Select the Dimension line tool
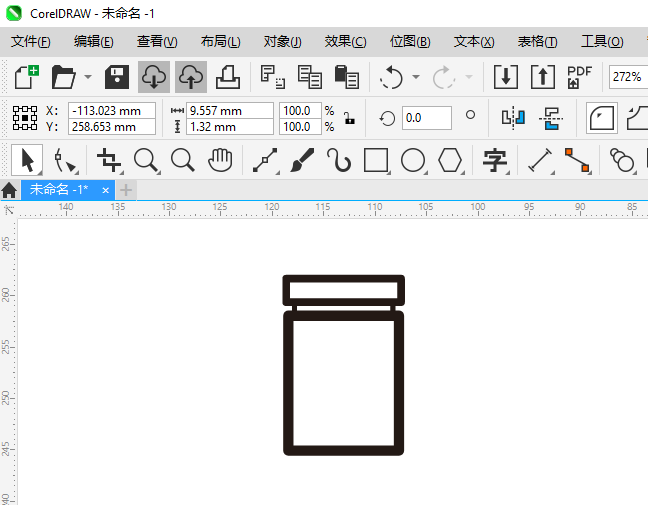 point(540,160)
